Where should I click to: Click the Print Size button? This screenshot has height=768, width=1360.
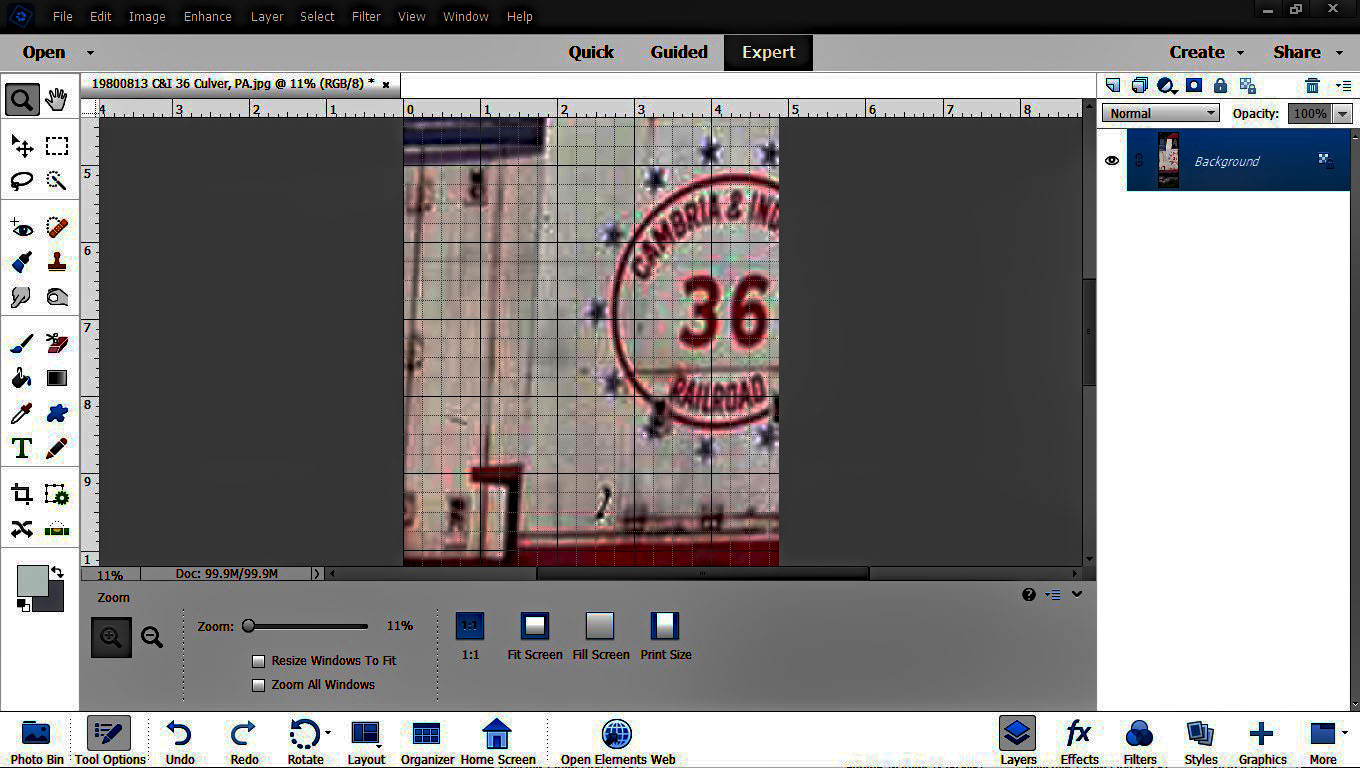click(665, 626)
